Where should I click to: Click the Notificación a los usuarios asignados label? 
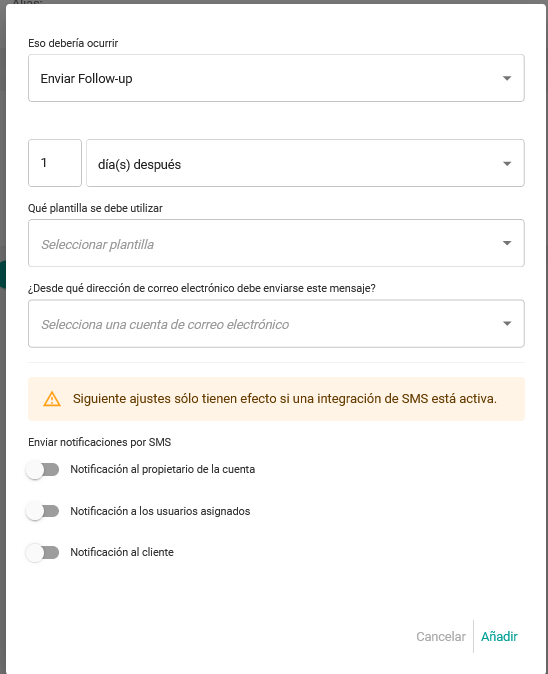tap(160, 512)
